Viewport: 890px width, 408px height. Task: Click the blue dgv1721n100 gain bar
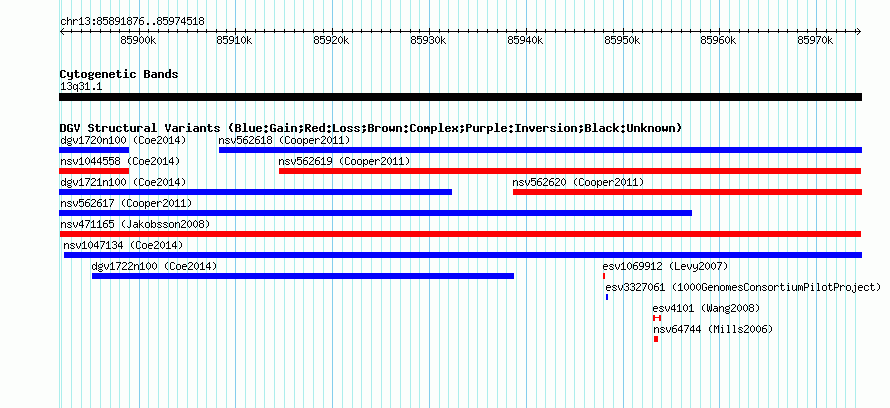255,192
